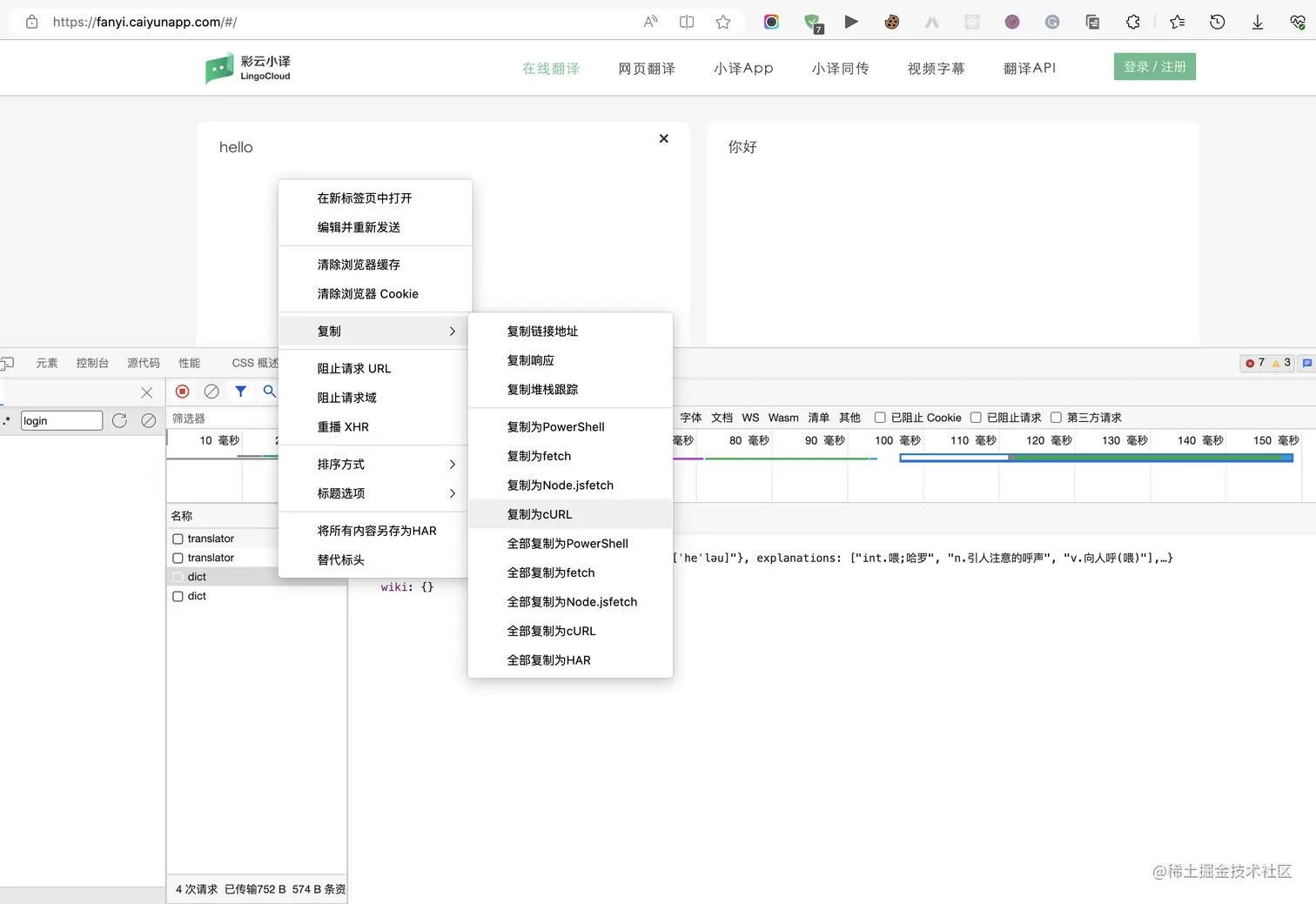The height and width of the screenshot is (904, 1316).
Task: Switch to the 控制台 panel tab
Action: coord(92,363)
